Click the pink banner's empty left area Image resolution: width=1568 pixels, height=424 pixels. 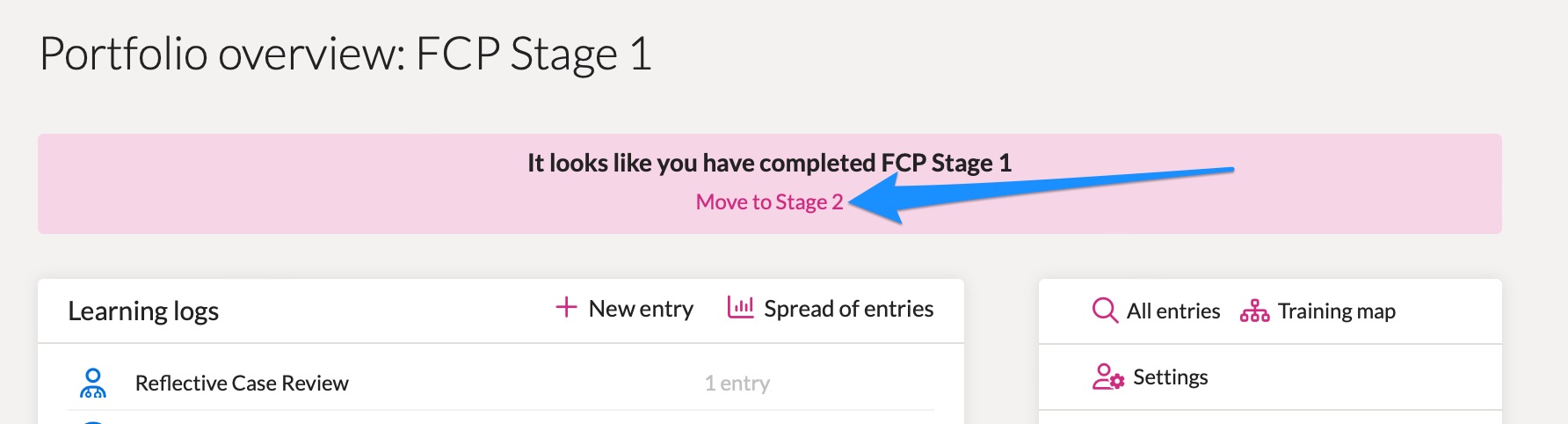pos(264,184)
